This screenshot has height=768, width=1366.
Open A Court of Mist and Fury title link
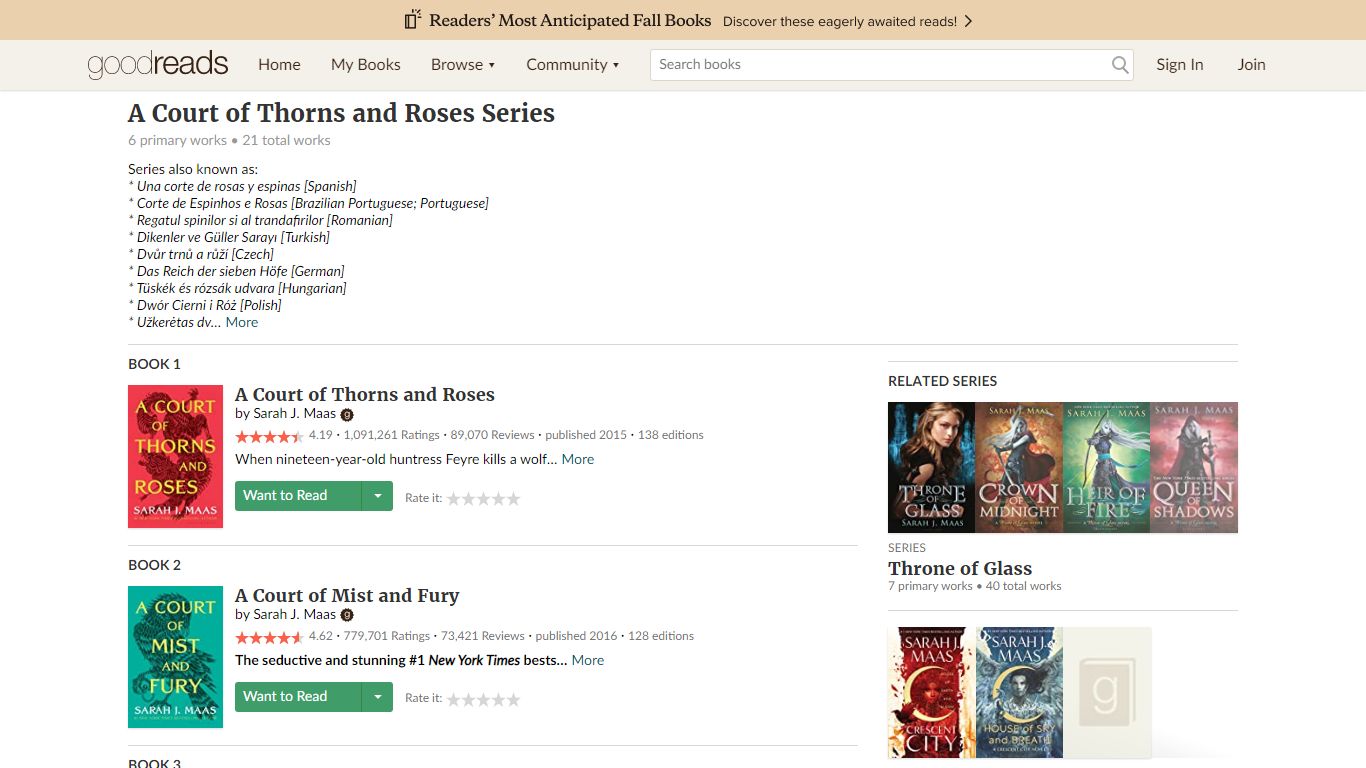coord(347,595)
